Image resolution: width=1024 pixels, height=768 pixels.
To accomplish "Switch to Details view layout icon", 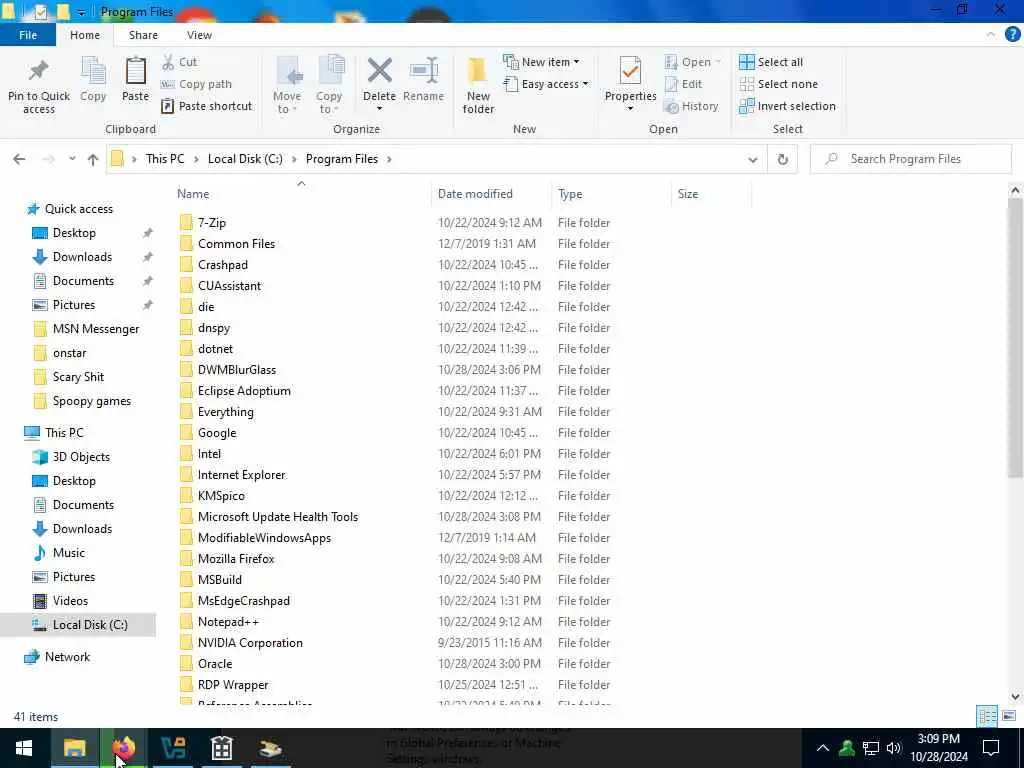I will point(987,716).
